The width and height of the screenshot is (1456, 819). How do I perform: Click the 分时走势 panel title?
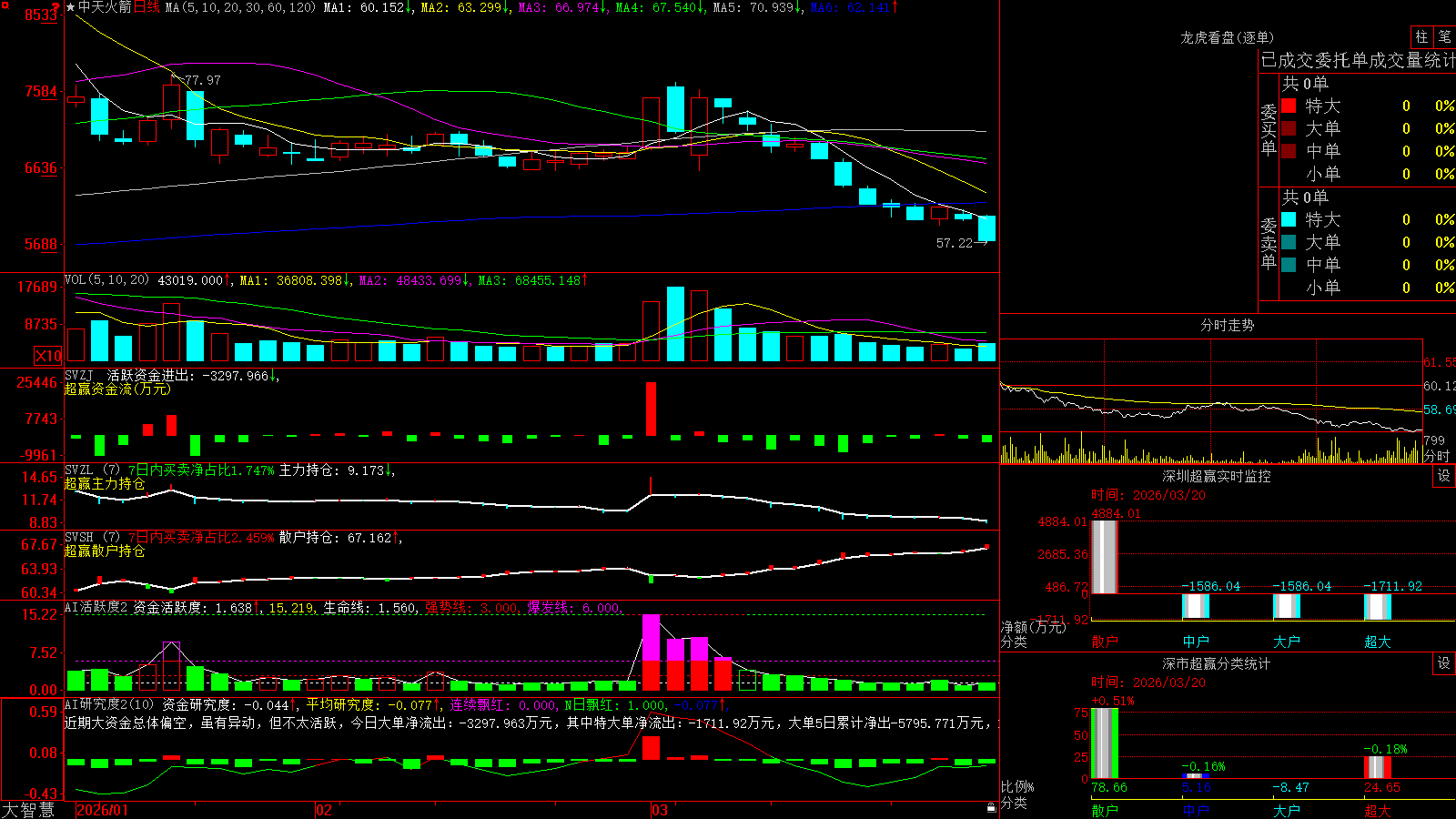tap(1227, 325)
